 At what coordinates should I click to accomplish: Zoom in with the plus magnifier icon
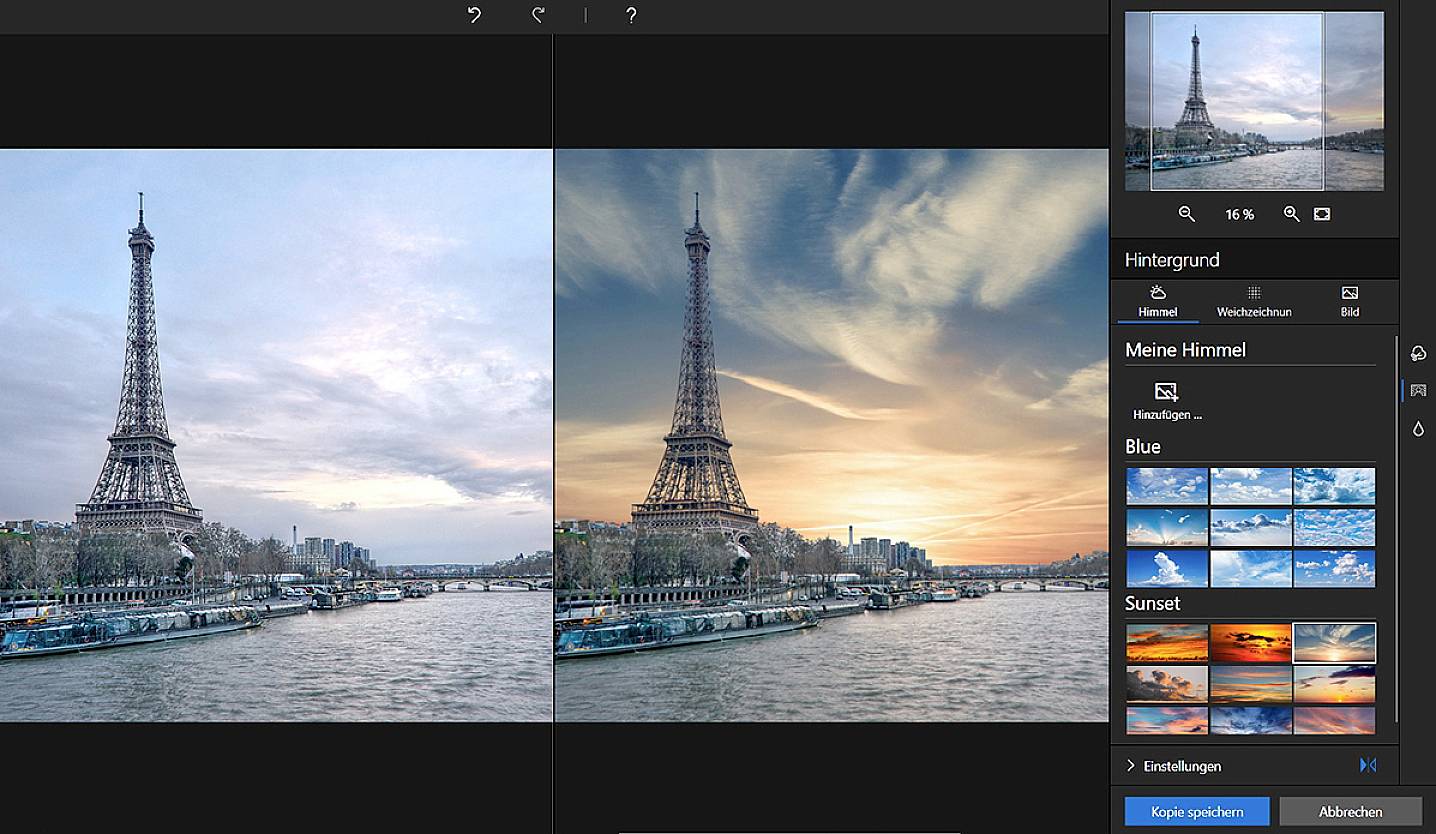1291,213
